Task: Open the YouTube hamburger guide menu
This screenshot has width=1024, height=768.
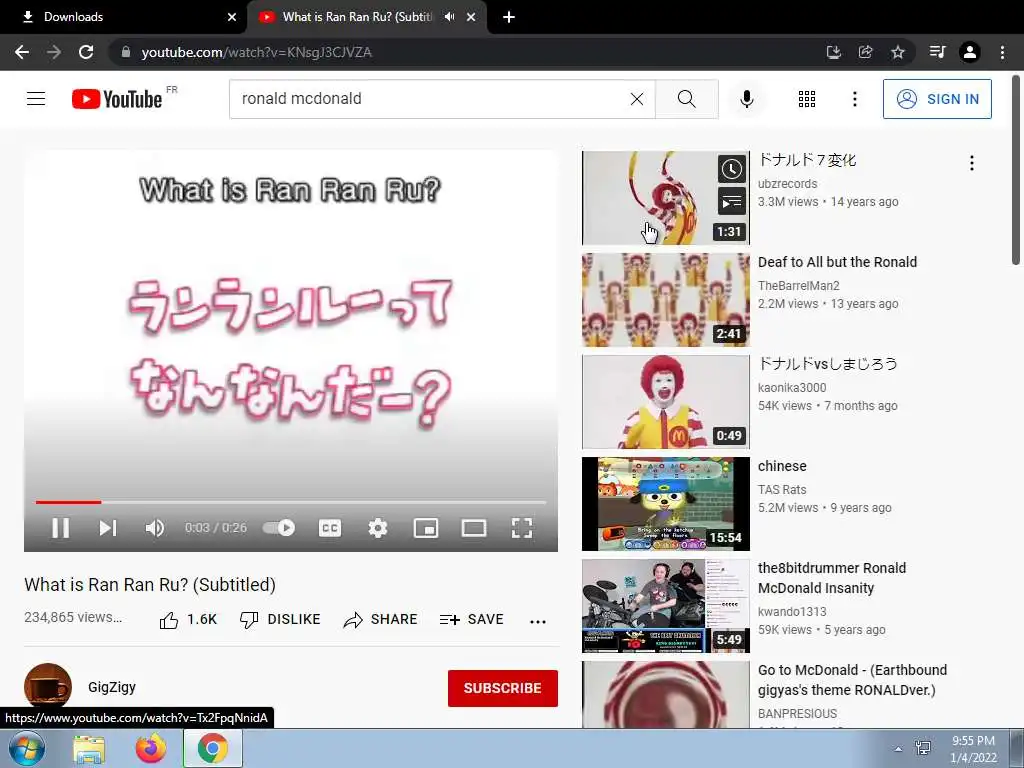Action: [36, 99]
